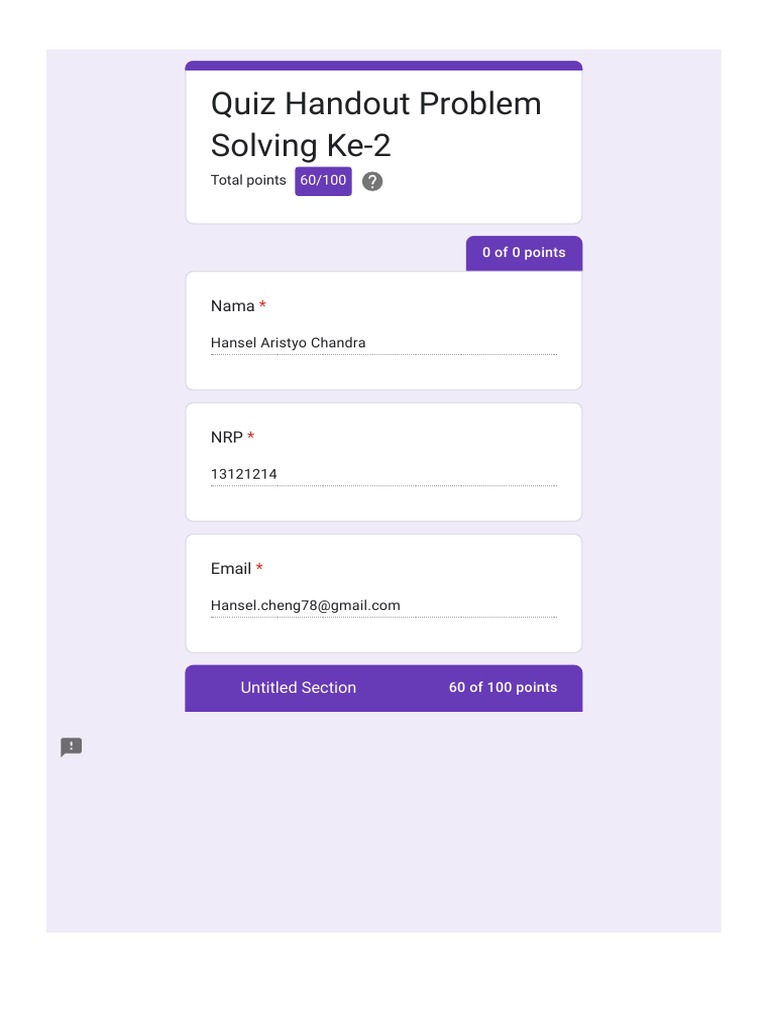
Task: Click the Total points text
Action: (248, 180)
